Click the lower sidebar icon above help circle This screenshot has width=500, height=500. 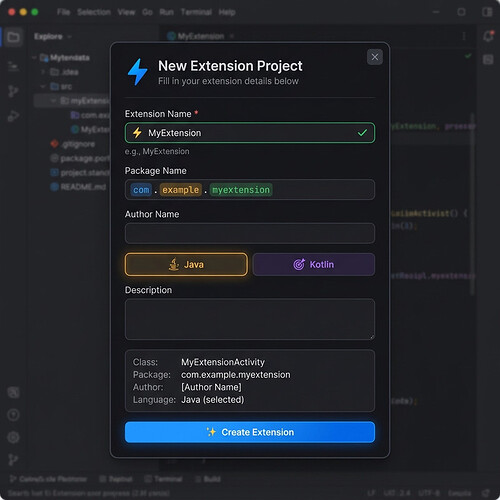[x=13, y=392]
